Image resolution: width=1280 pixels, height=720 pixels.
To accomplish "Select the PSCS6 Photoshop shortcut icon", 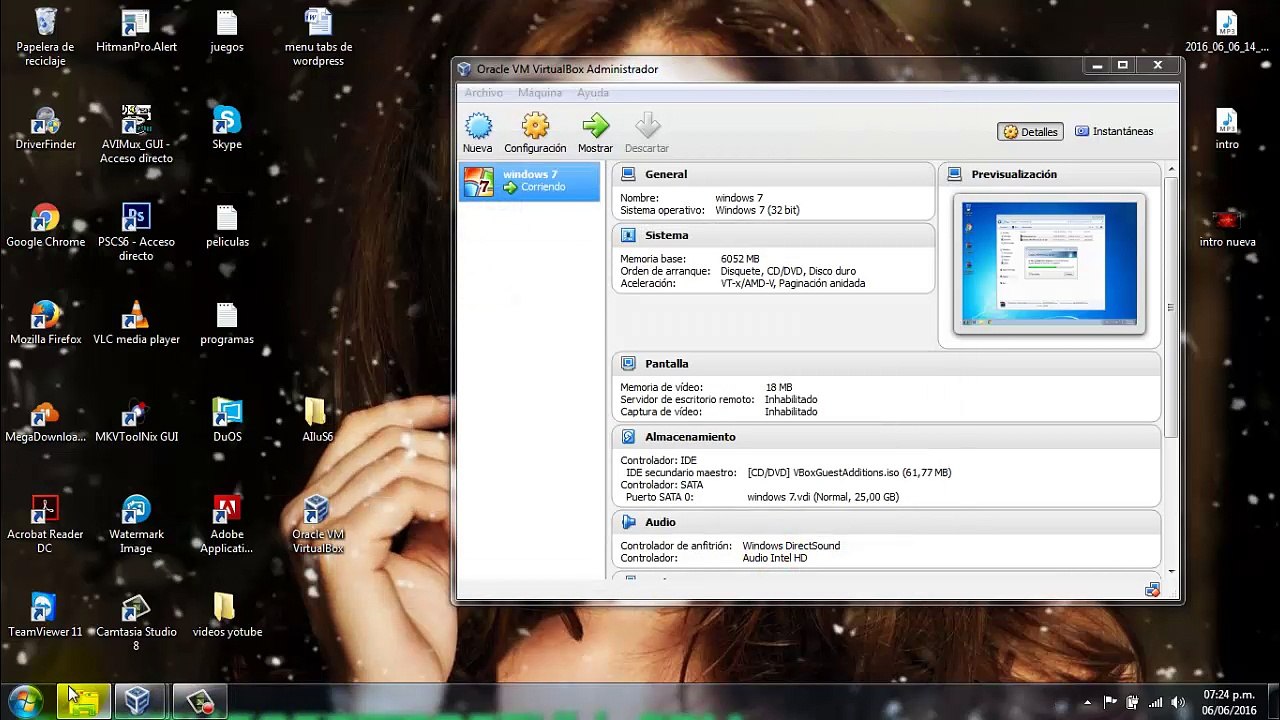I will coord(136,217).
